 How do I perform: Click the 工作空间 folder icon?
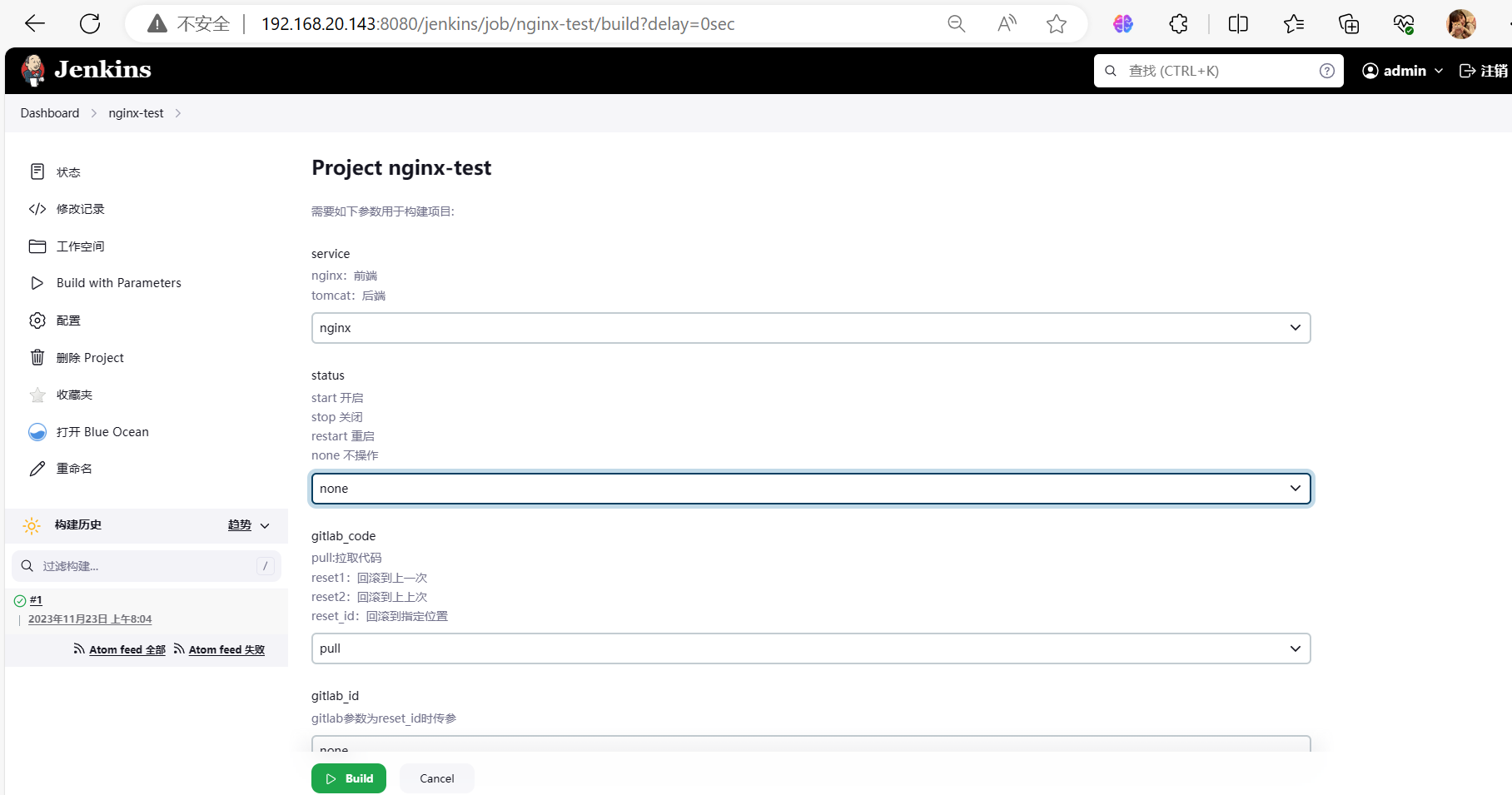(x=37, y=246)
